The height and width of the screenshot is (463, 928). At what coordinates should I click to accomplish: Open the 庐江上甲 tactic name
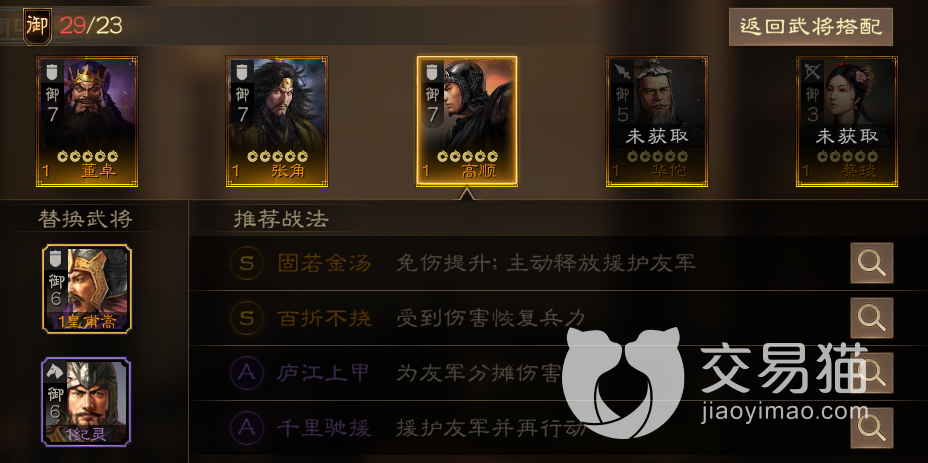323,374
